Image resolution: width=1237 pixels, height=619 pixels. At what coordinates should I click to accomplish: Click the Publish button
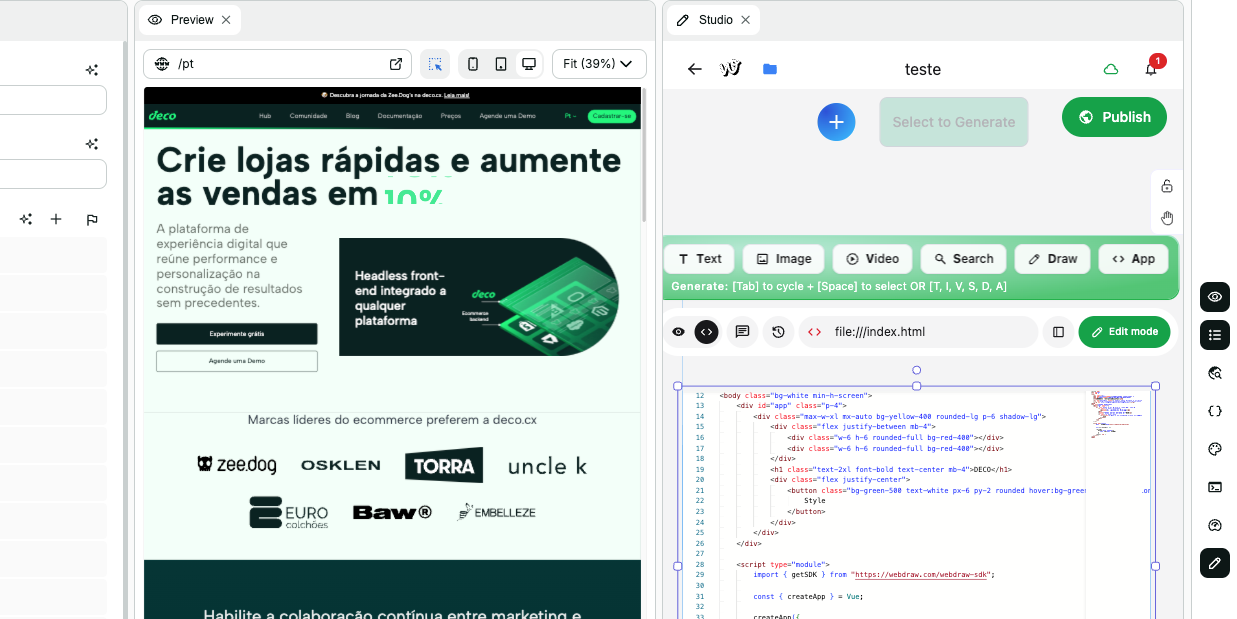[1113, 116]
